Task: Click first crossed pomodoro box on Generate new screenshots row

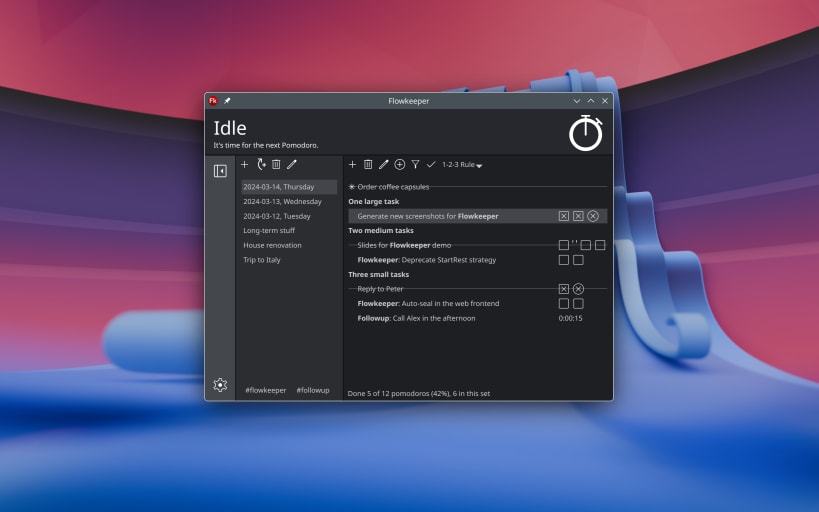Action: point(564,216)
